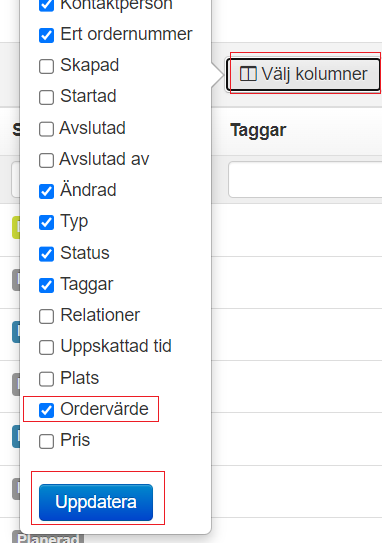Enable the Pris column checkbox
This screenshot has width=382, height=543.
[46, 442]
